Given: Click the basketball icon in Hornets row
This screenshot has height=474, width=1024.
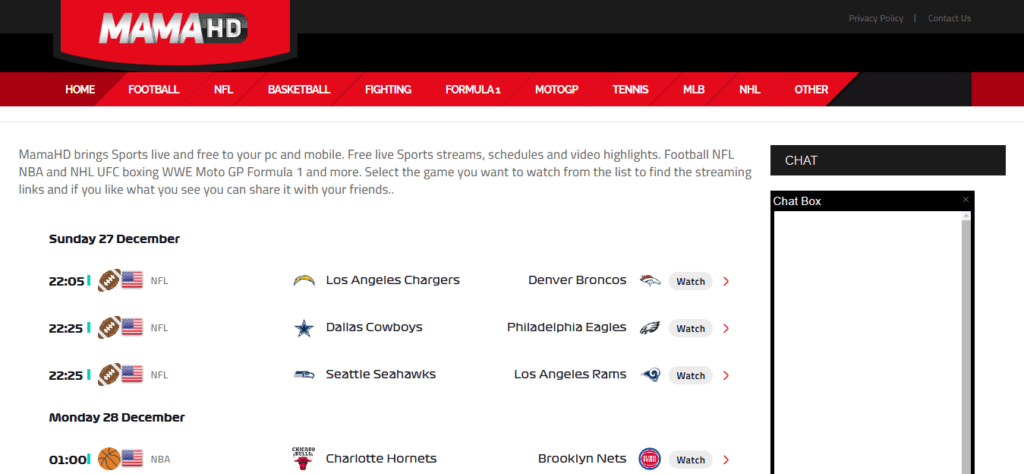Looking at the screenshot, I should tap(109, 459).
